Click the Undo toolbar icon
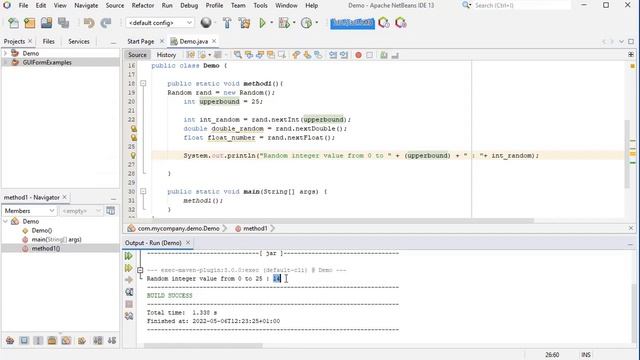Viewport: 640px width, 360px height. 89,23
